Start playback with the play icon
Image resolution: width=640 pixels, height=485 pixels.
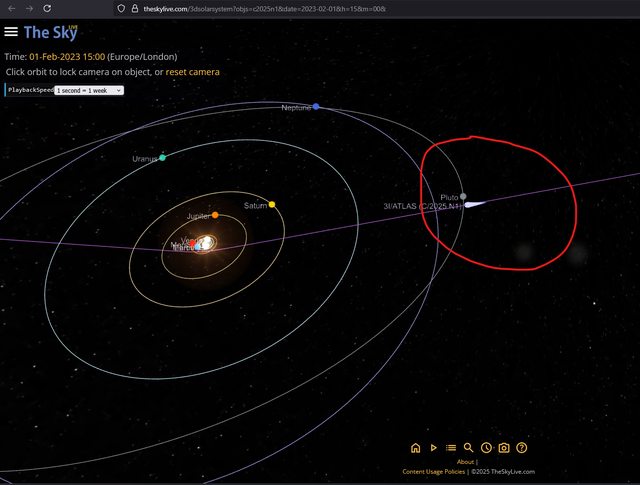click(433, 448)
